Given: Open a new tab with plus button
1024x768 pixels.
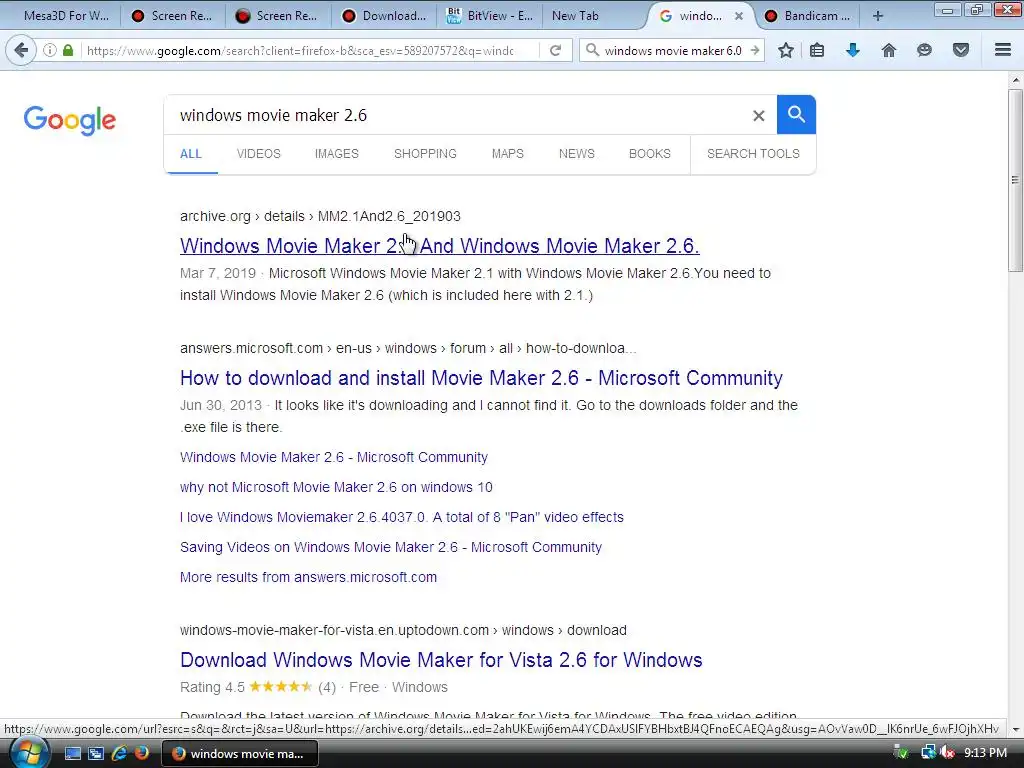Looking at the screenshot, I should [x=878, y=16].
